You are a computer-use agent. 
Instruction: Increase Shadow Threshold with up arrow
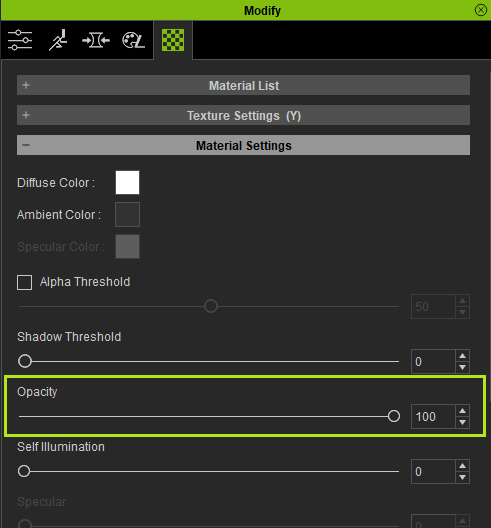[463, 356]
